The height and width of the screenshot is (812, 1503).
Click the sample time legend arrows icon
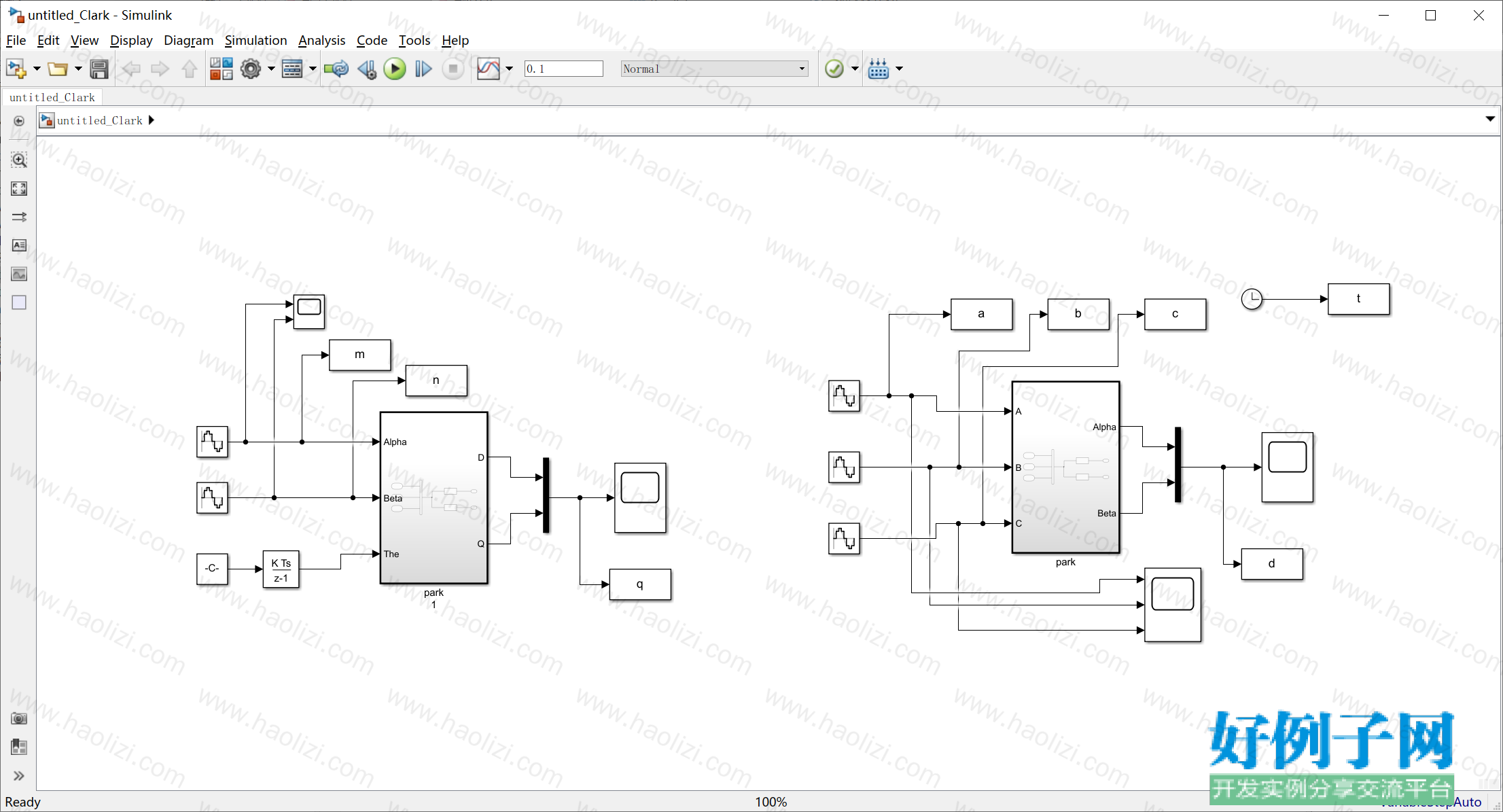pos(19,217)
